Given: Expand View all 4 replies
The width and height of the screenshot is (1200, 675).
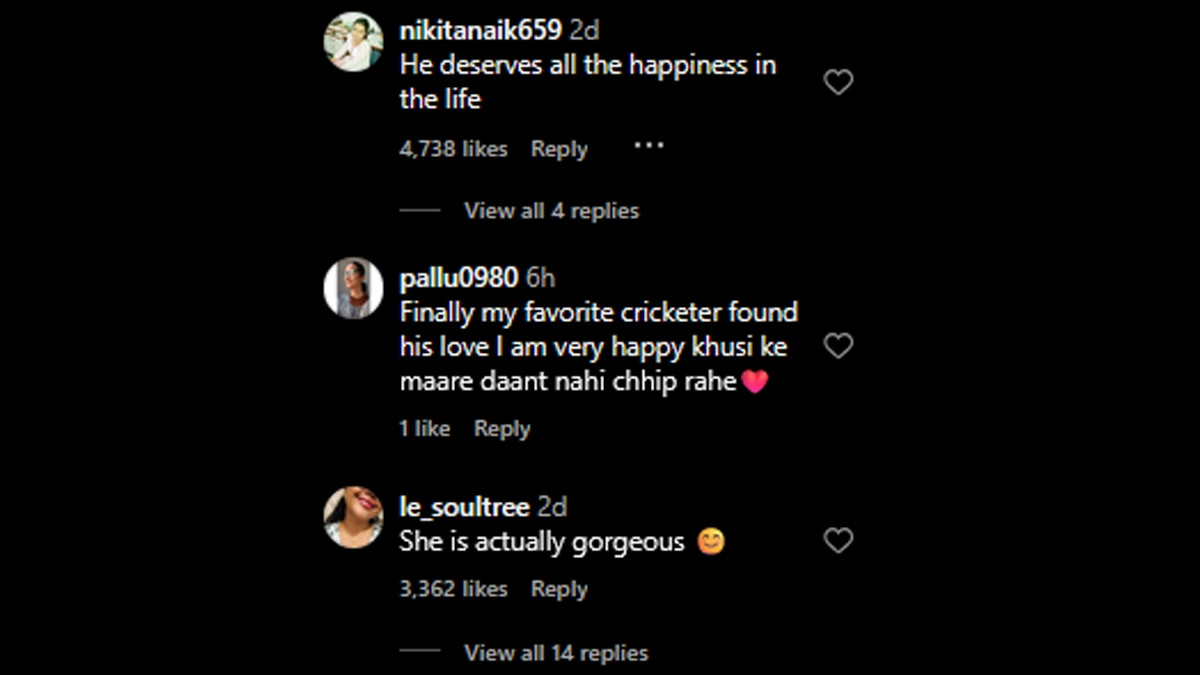Looking at the screenshot, I should coord(551,211).
